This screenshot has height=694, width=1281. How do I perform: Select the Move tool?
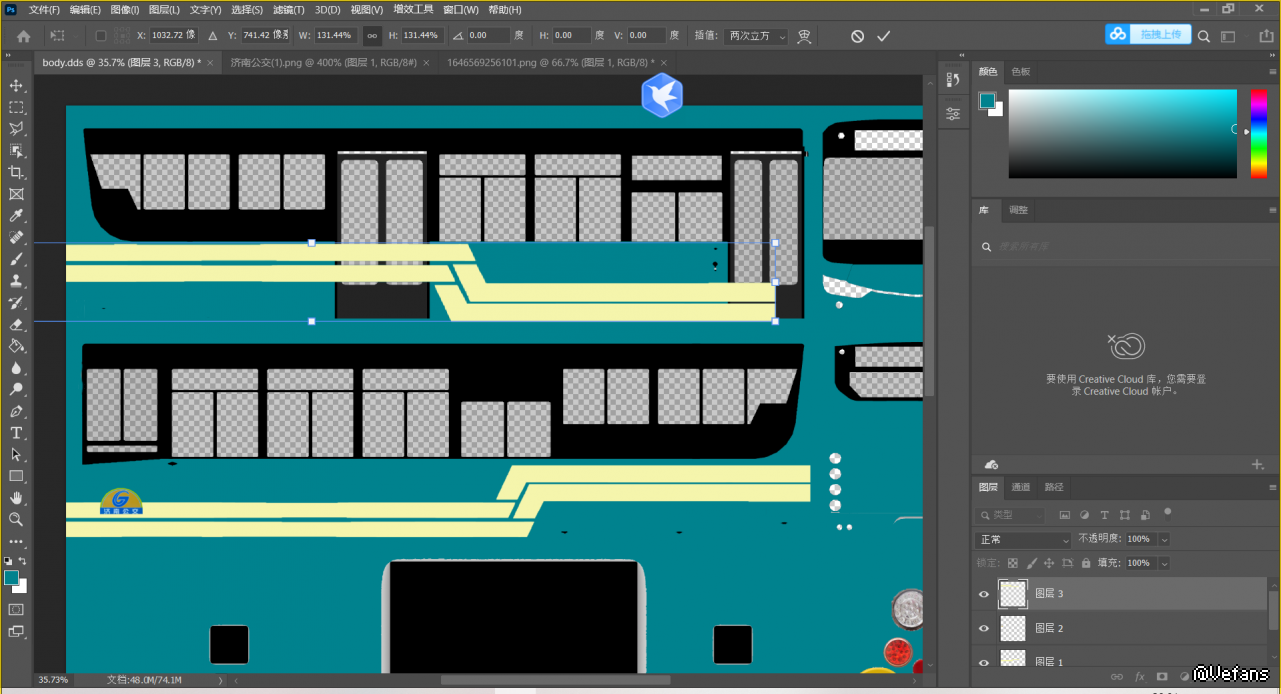[16, 86]
